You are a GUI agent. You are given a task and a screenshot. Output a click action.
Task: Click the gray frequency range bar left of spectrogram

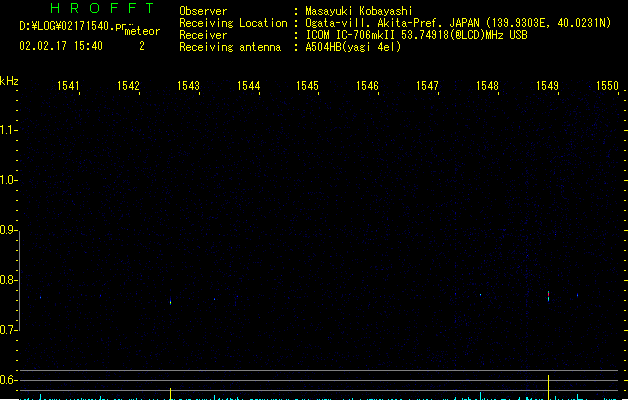point(19,281)
